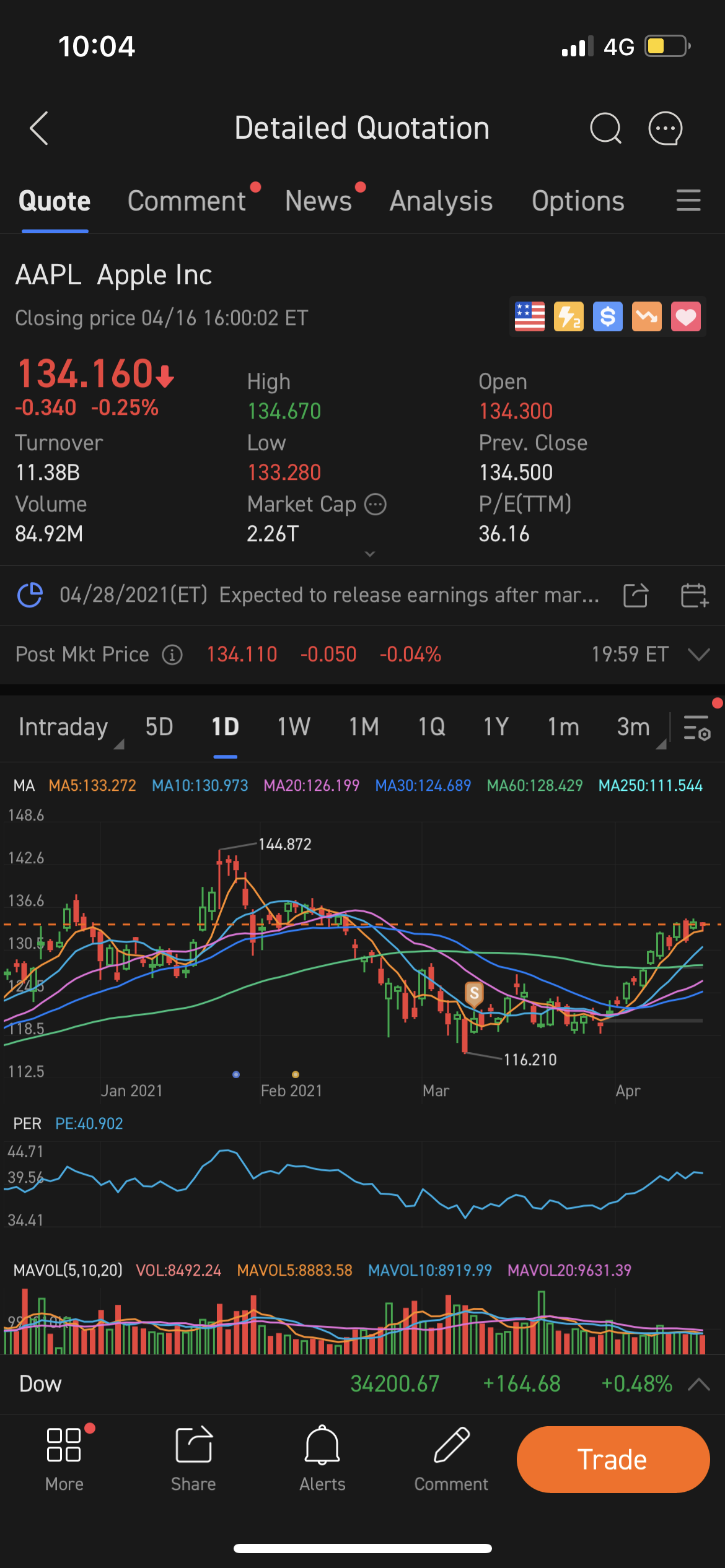
Task: Tap the AAPL Apple Inc title
Action: pyautogui.click(x=113, y=275)
